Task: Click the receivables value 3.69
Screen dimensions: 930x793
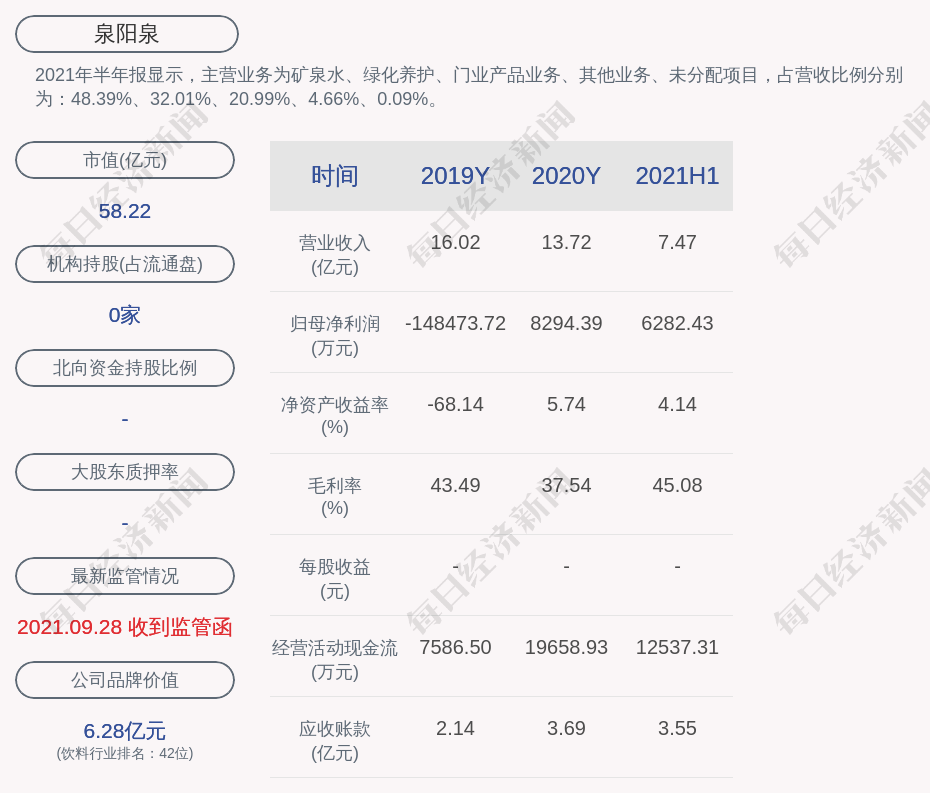Action: [566, 728]
